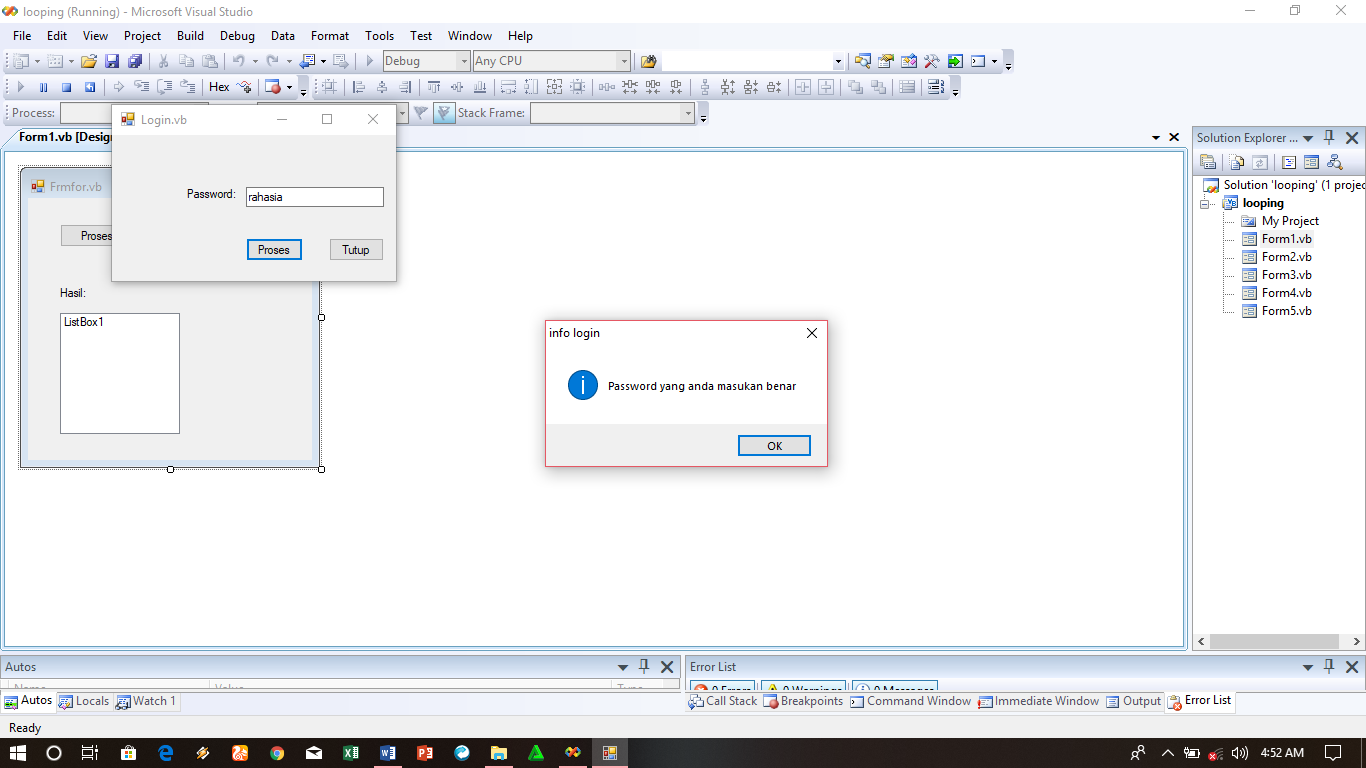Click the Undo icon on the toolbar
This screenshot has height=768, width=1366.
tap(240, 61)
